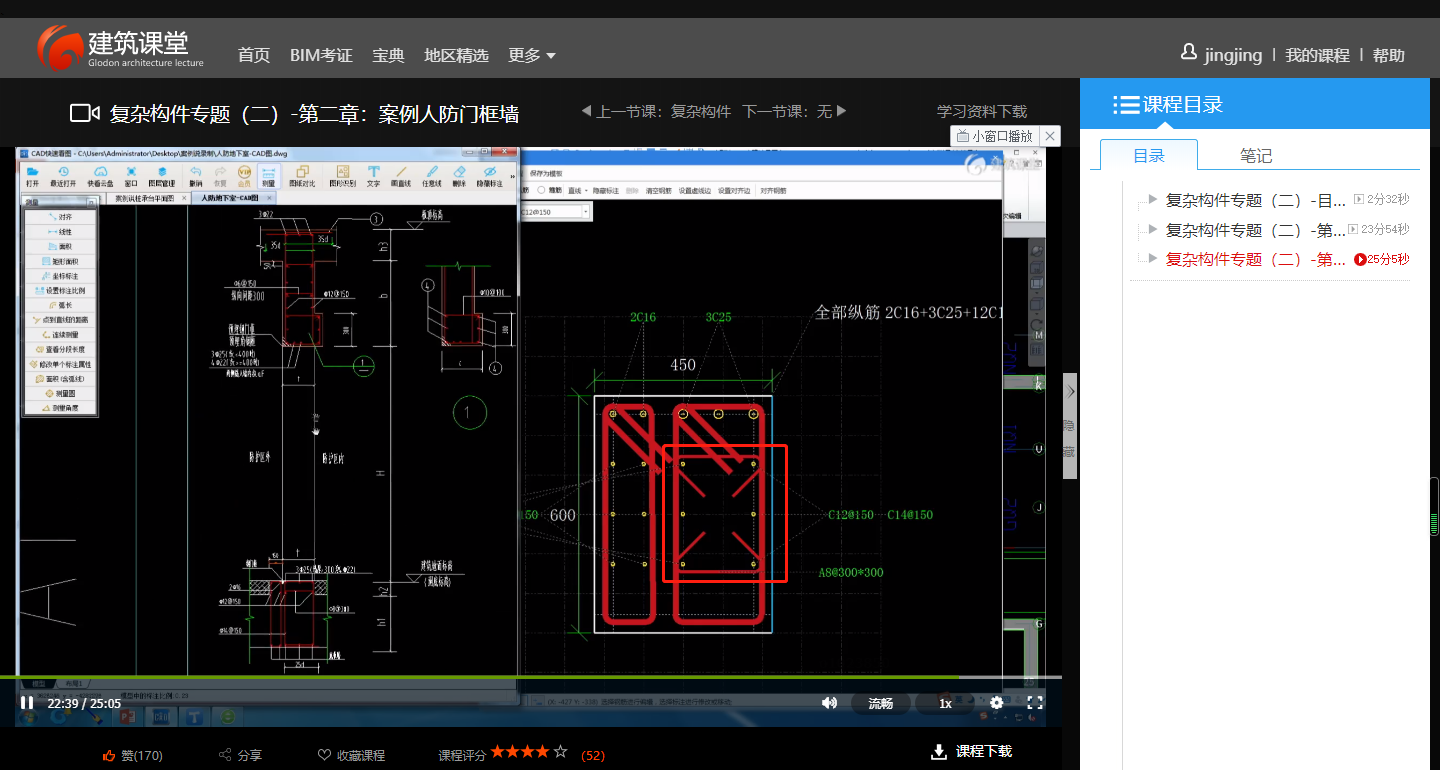This screenshot has width=1440, height=770.
Task: Open the 帮助 help link
Action: 1388,56
